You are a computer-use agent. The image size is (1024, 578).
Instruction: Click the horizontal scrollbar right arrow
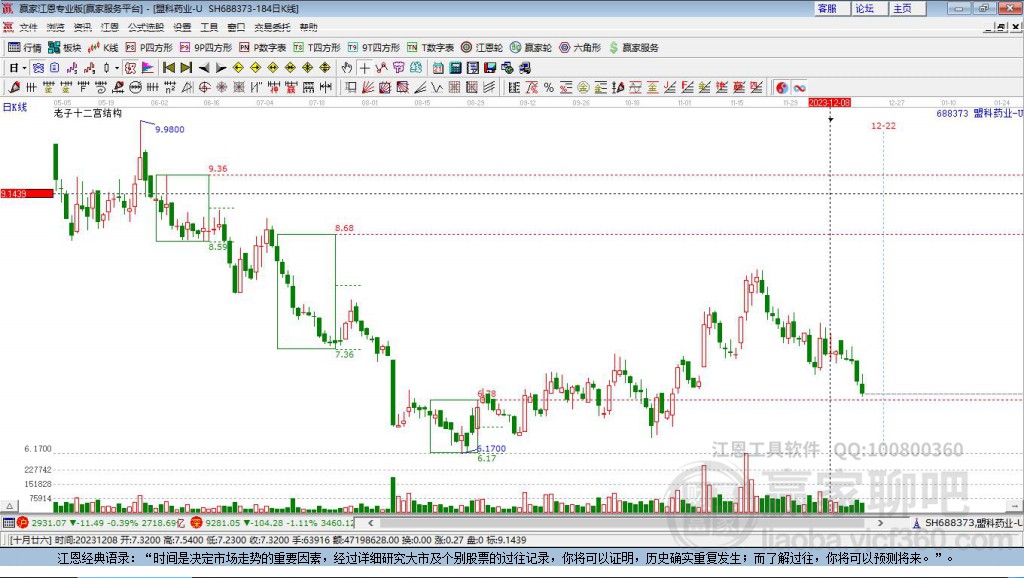pos(880,523)
